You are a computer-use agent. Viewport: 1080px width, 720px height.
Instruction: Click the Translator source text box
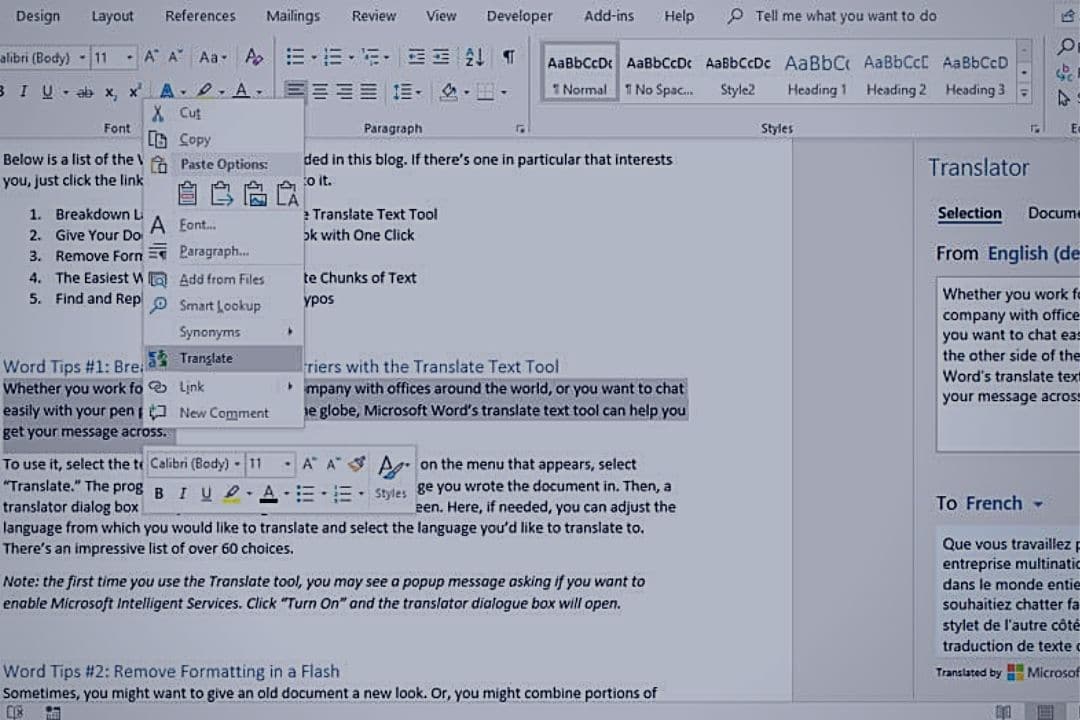[x=1008, y=364]
